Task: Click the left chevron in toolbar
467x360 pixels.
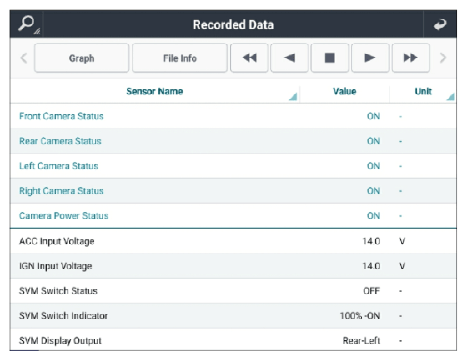Action: tap(23, 58)
